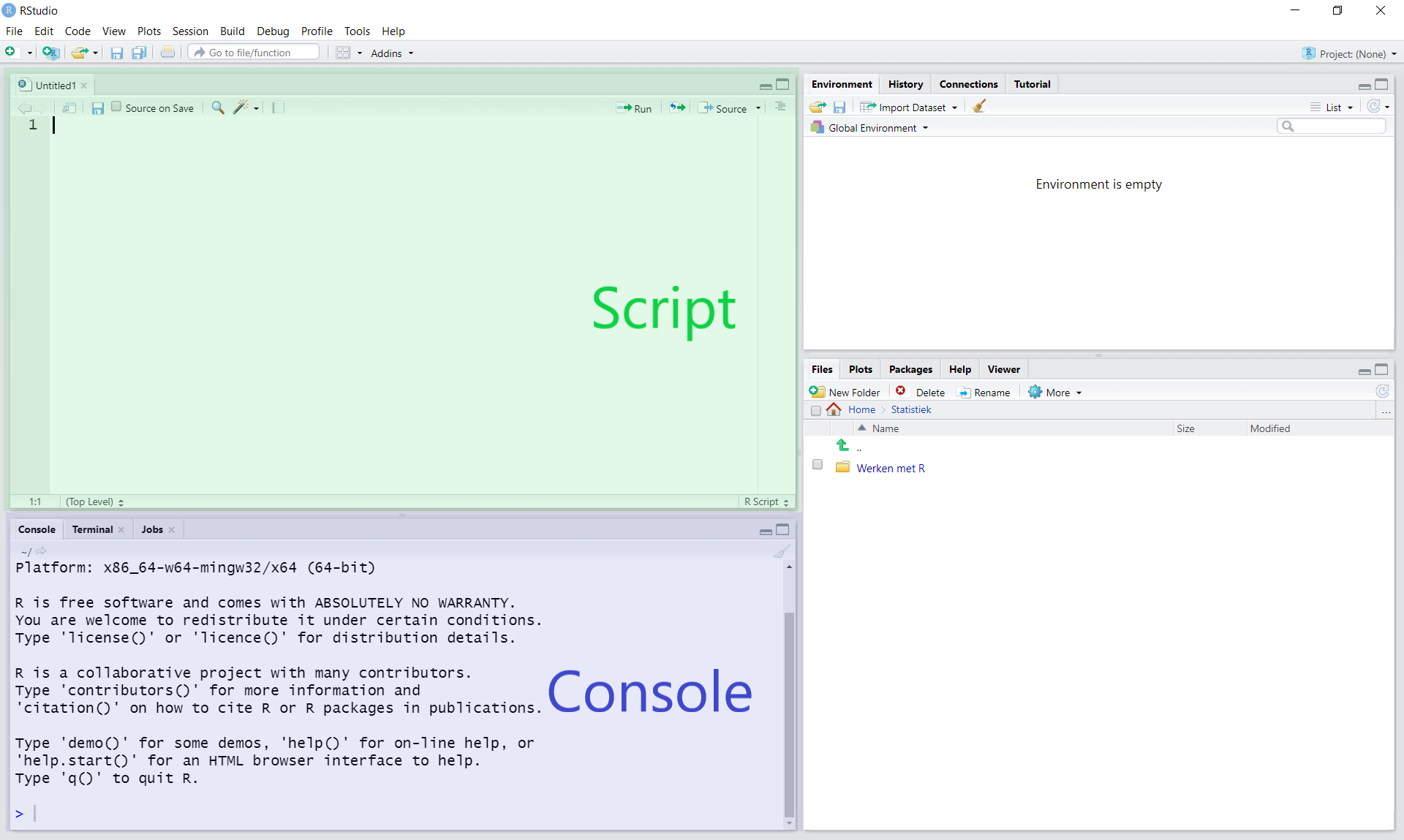Open the Plots menu in menu bar

(x=148, y=30)
